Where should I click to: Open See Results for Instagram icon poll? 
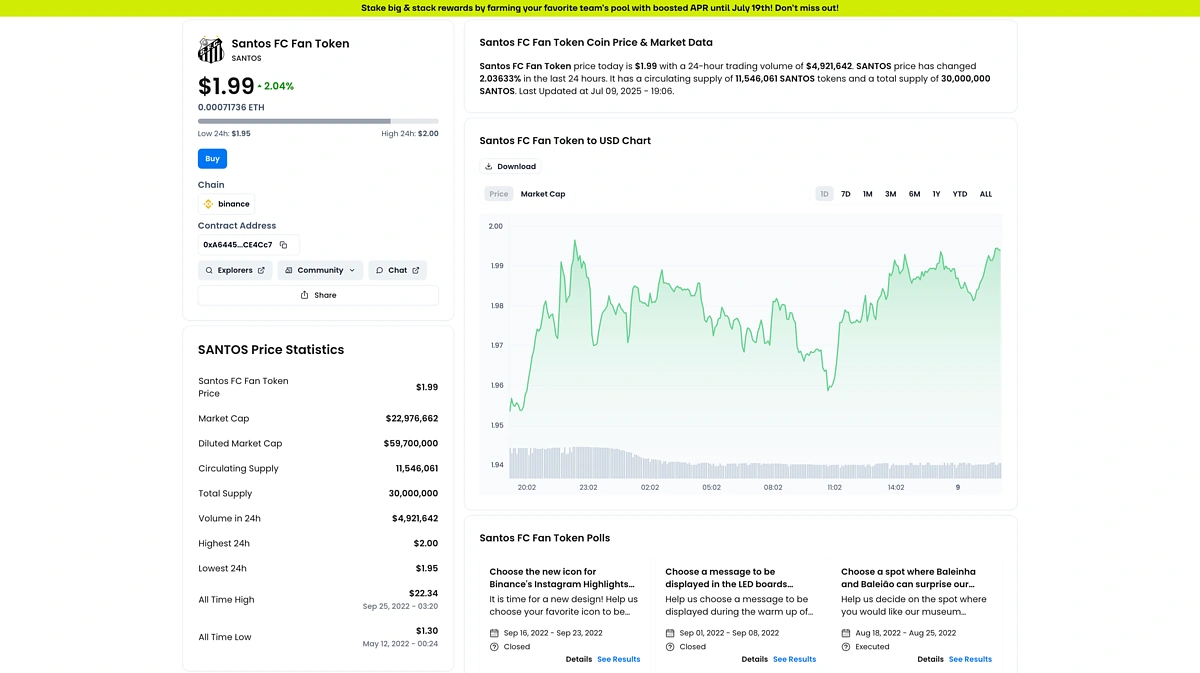click(x=618, y=660)
